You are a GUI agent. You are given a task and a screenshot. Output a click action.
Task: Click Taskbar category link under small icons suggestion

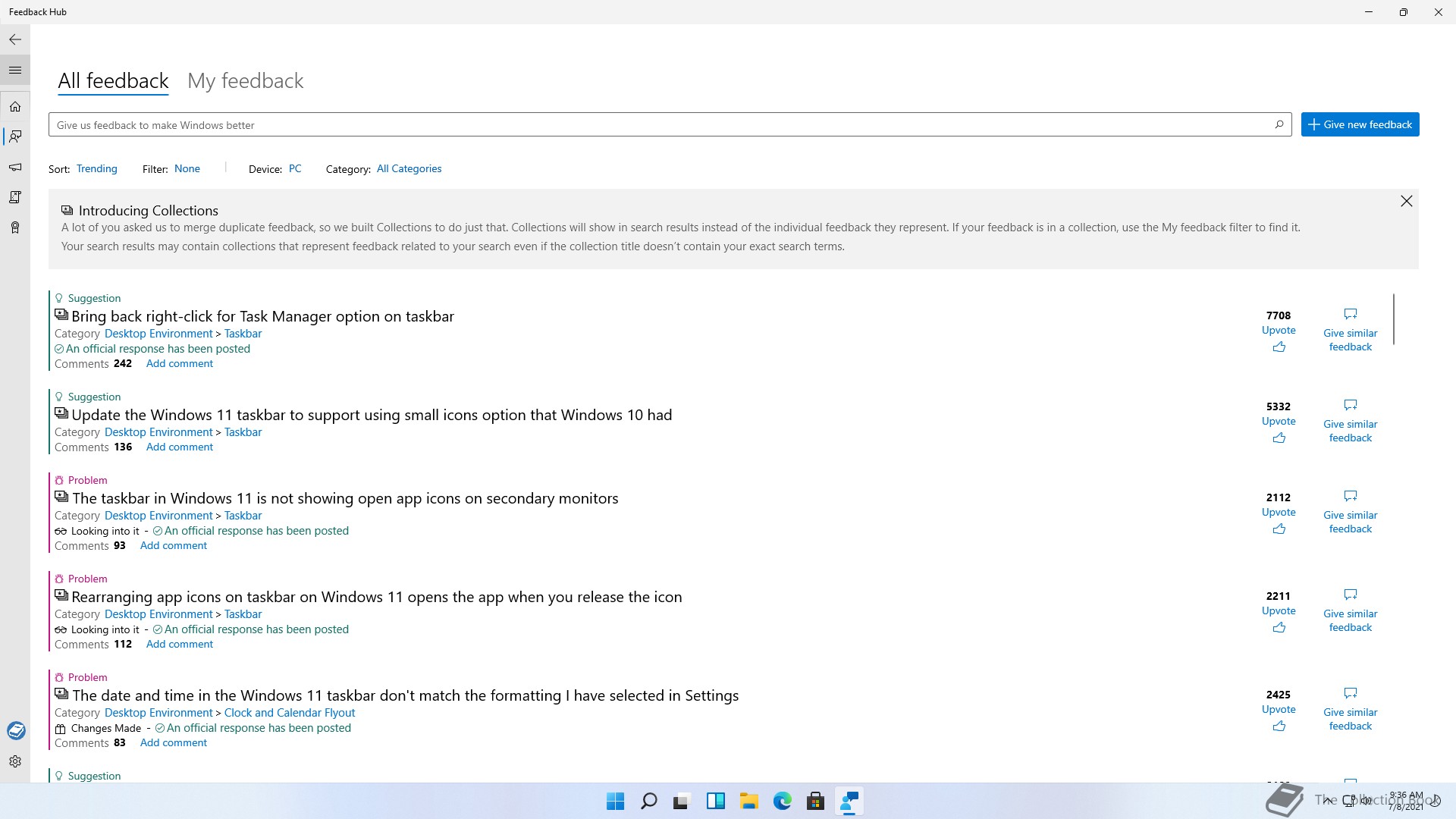click(243, 432)
